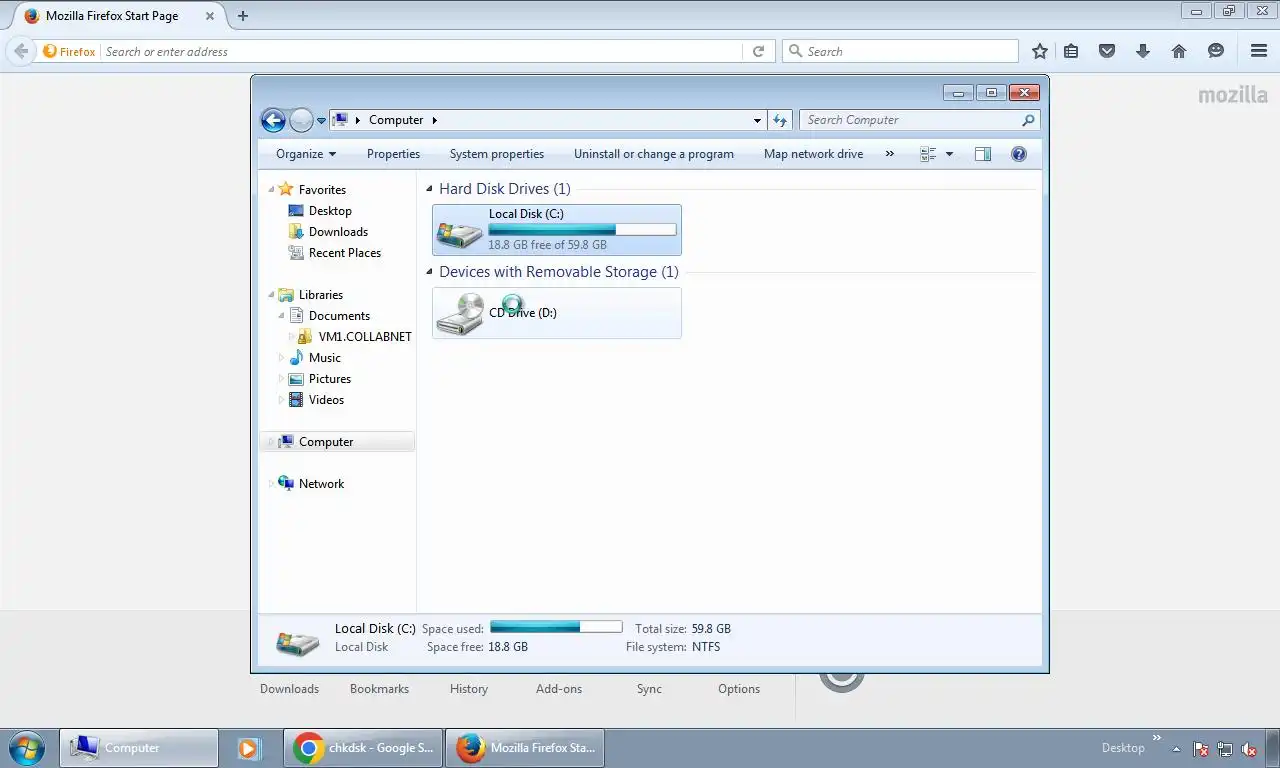The width and height of the screenshot is (1280, 768).
Task: Reload the Firefox page
Action: click(x=758, y=52)
